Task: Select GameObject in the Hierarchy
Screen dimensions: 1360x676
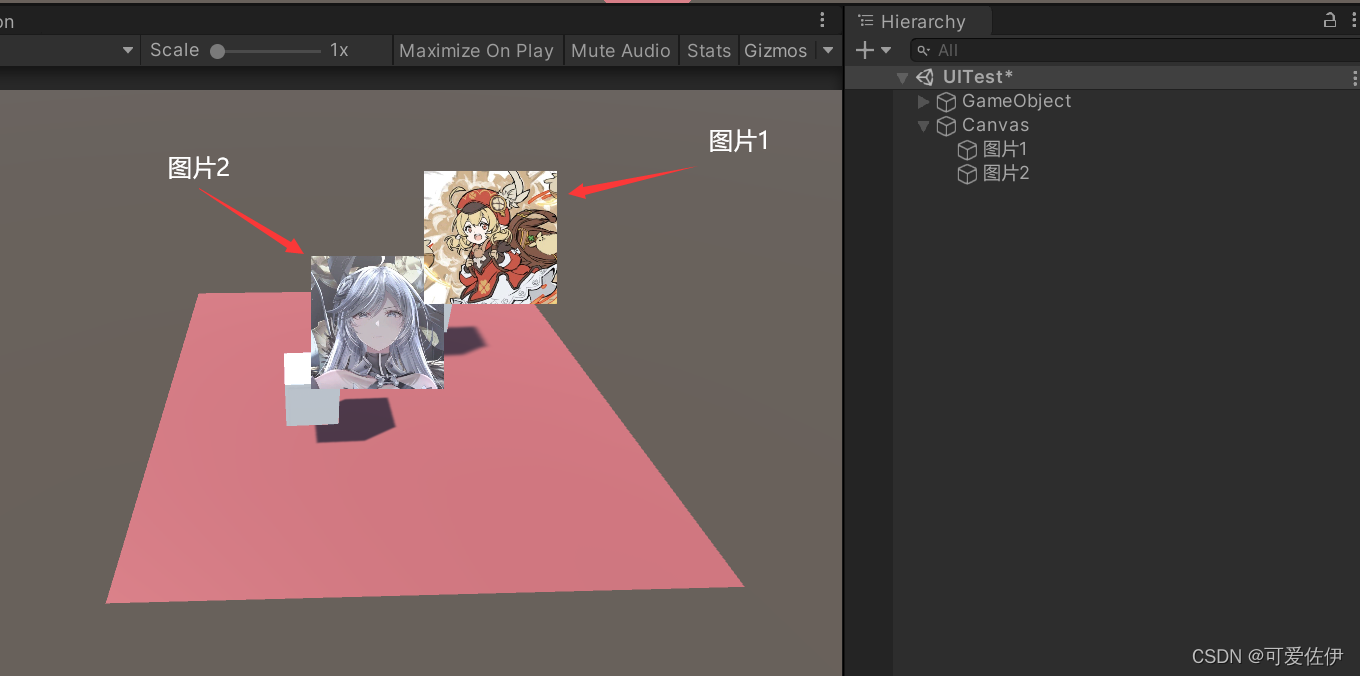Action: (x=1016, y=101)
